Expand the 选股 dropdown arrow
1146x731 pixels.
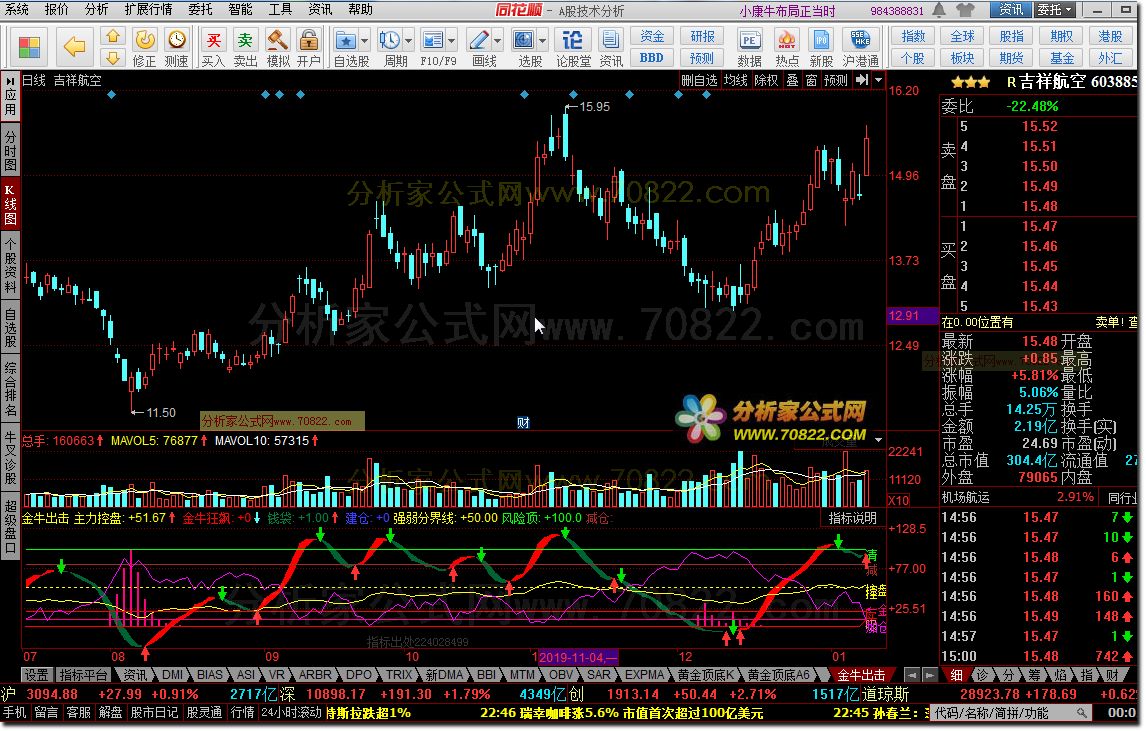(x=542, y=40)
